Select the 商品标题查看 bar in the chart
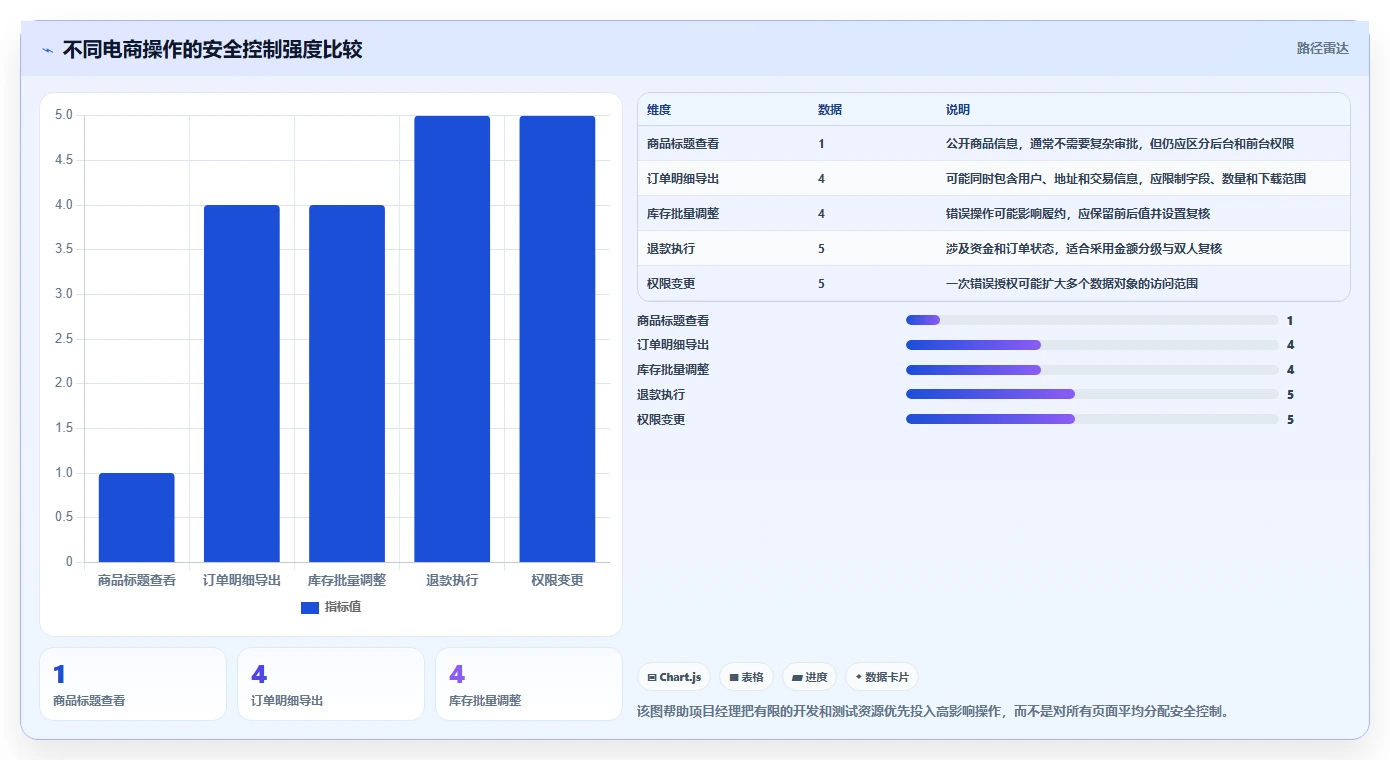 point(137,517)
